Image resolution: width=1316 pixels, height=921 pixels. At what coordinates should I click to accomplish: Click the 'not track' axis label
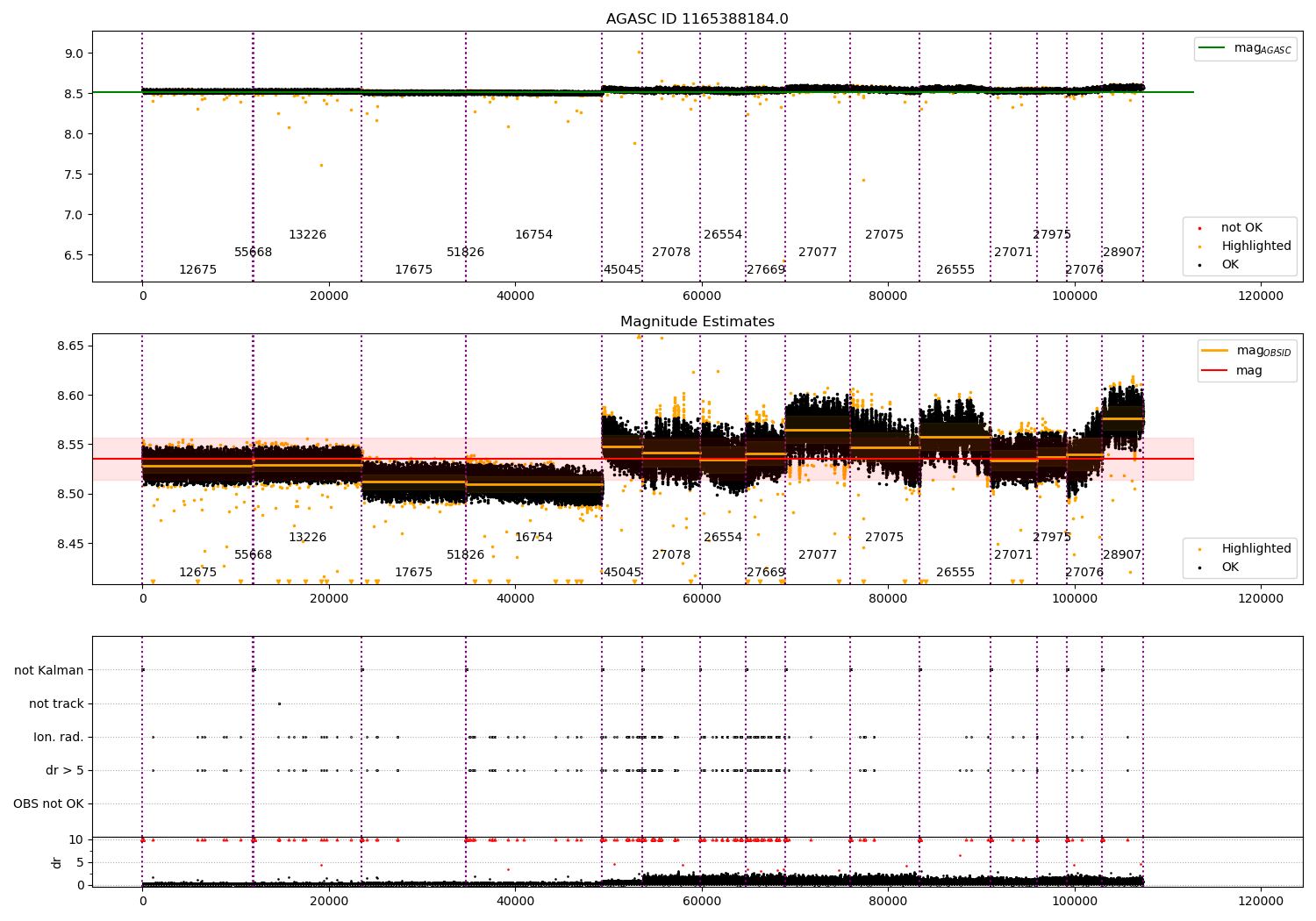56,703
